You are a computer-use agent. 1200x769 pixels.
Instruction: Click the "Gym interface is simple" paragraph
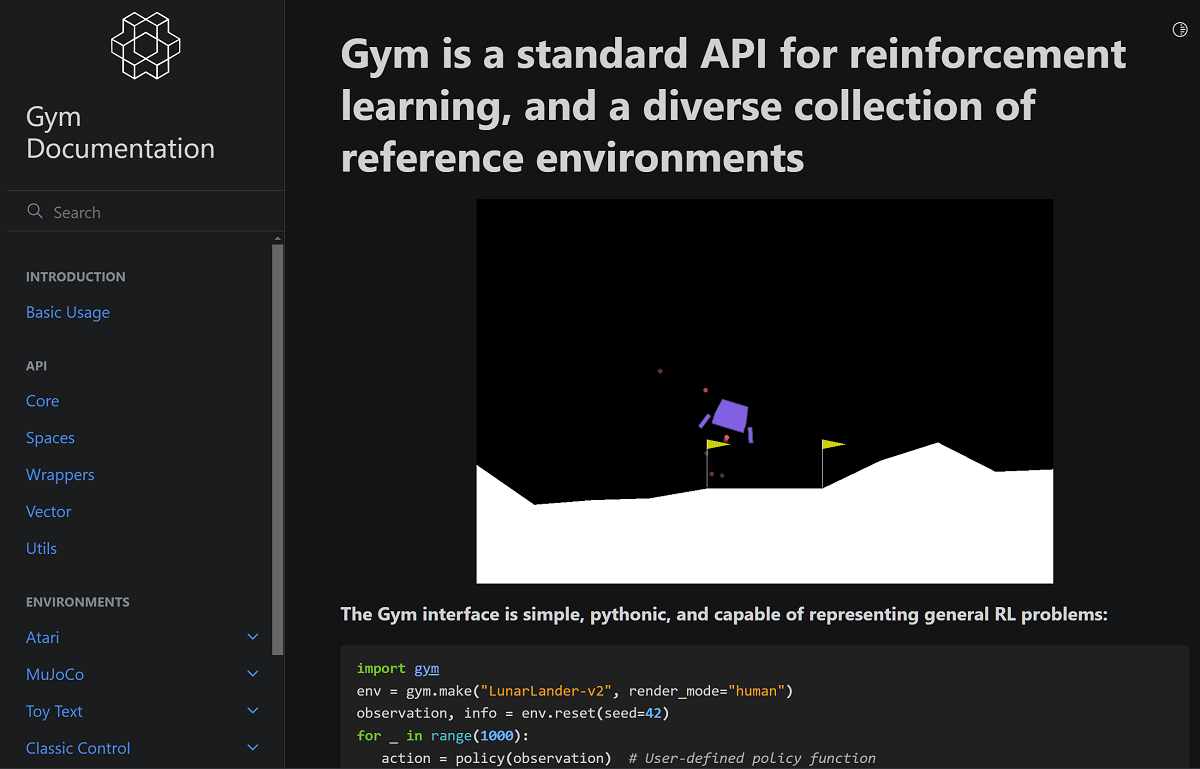point(724,614)
